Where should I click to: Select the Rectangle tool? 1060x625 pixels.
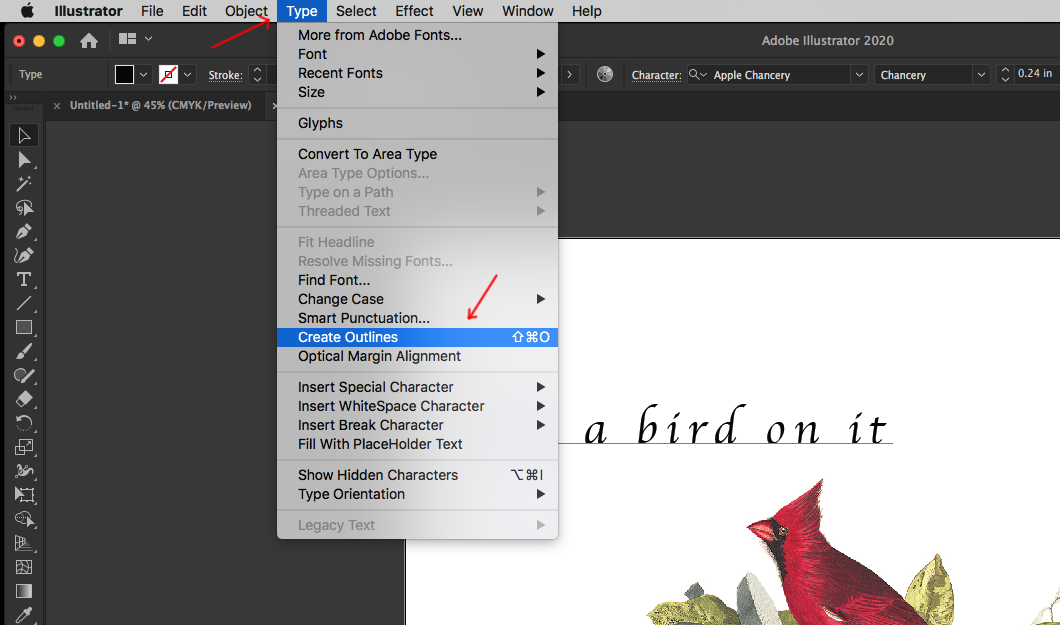25,328
